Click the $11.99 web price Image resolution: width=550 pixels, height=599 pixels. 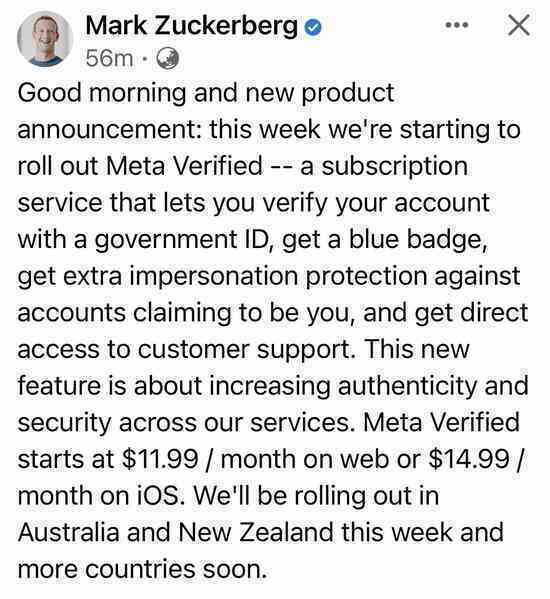tap(160, 459)
